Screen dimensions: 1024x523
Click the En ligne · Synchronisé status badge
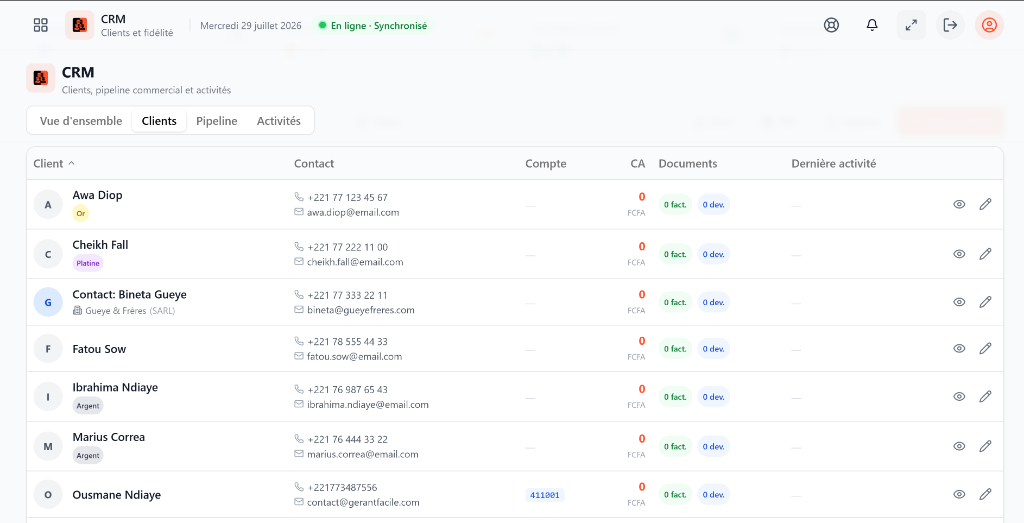tap(373, 25)
